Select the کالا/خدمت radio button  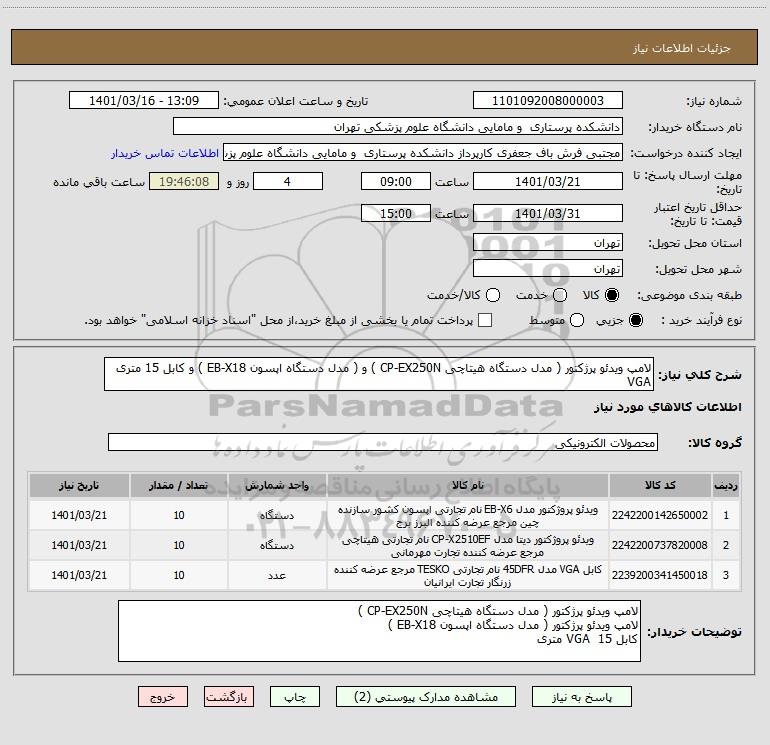tap(493, 295)
